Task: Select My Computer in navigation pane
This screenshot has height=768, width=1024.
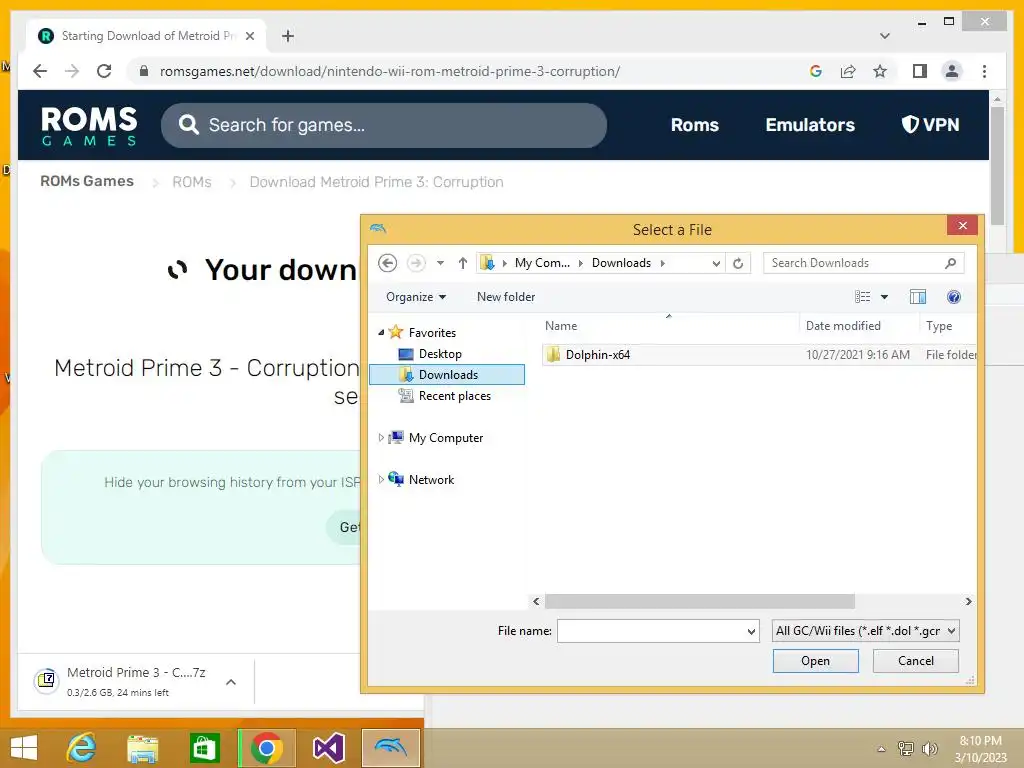Action: (446, 438)
